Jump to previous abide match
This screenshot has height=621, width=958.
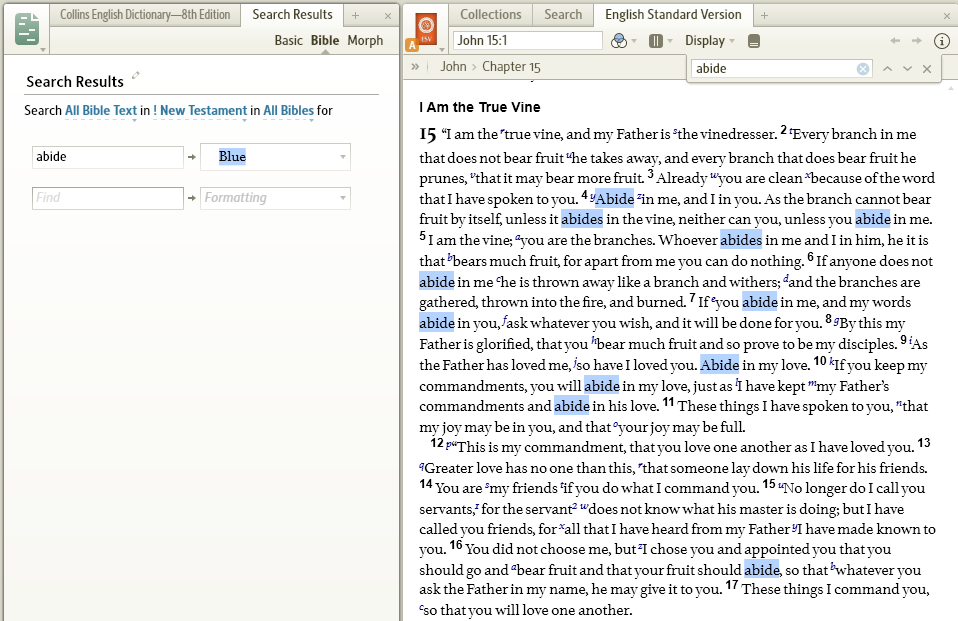[888, 68]
